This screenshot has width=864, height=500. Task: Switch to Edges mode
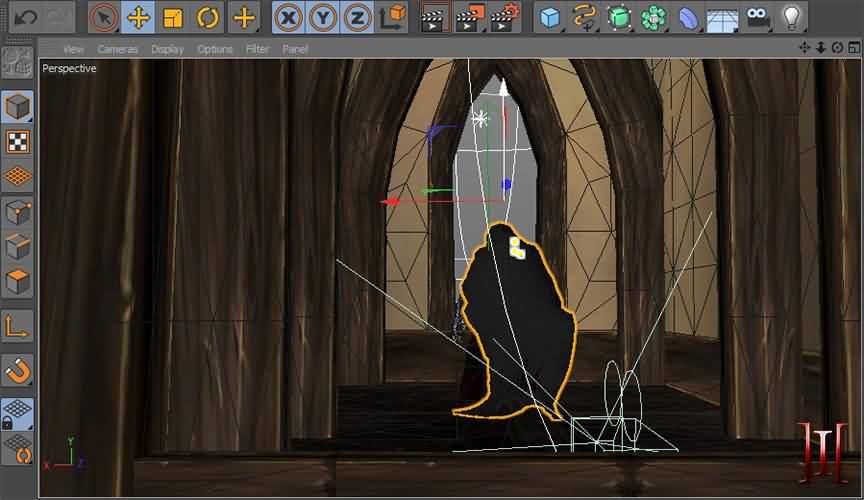pos(18,247)
